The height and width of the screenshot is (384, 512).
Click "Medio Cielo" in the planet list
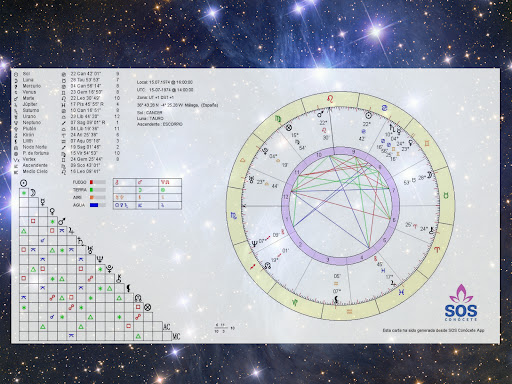(67, 171)
